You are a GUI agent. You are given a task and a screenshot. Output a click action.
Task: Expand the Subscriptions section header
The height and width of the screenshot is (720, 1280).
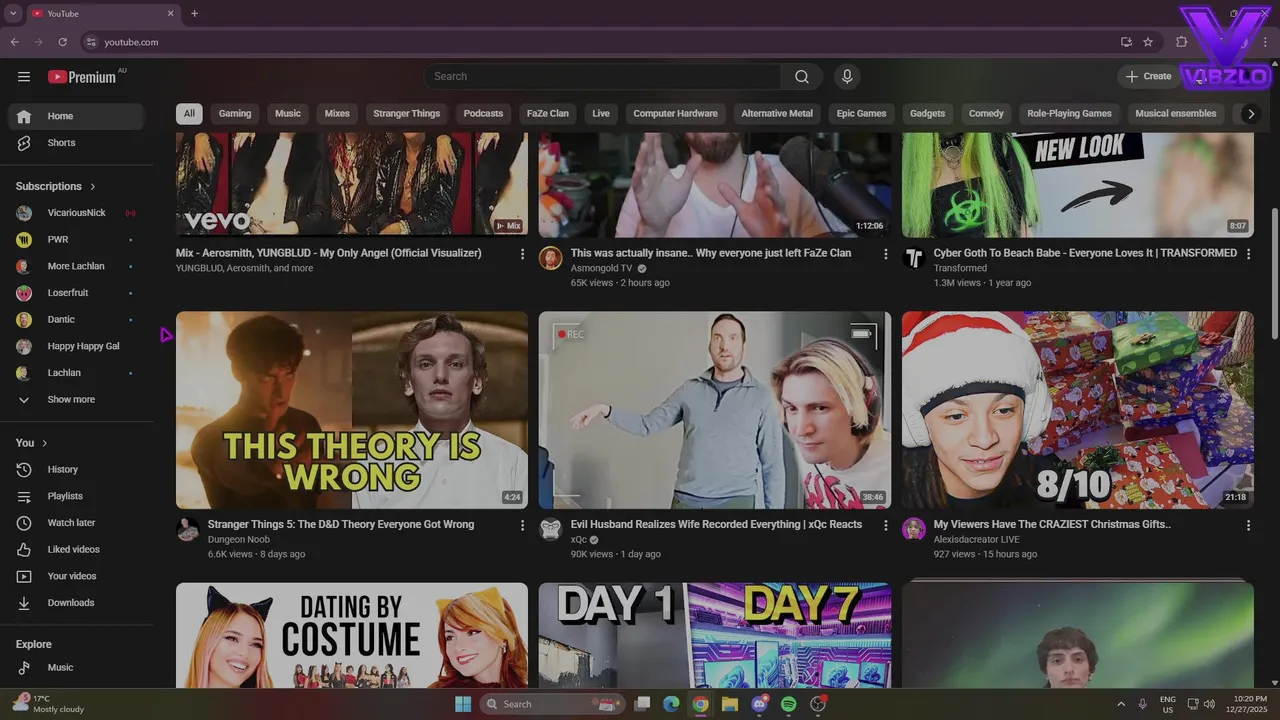pyautogui.click(x=56, y=186)
